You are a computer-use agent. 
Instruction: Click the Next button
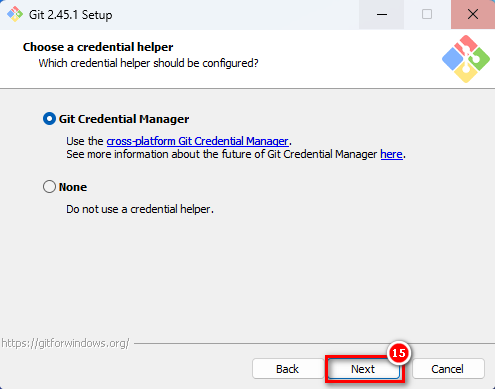tap(364, 369)
